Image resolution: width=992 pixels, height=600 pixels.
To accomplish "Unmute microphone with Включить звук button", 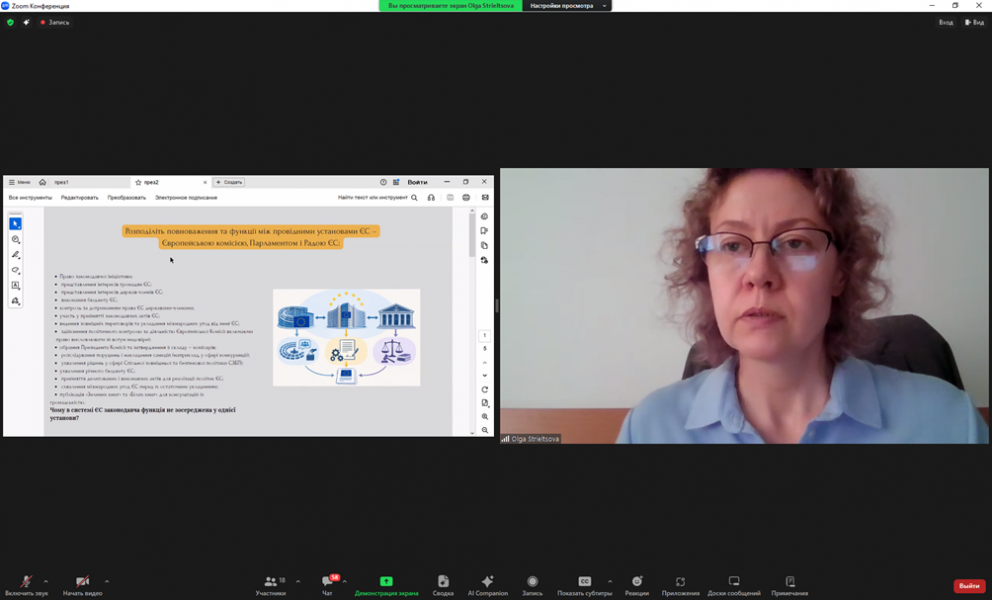I will click(26, 586).
